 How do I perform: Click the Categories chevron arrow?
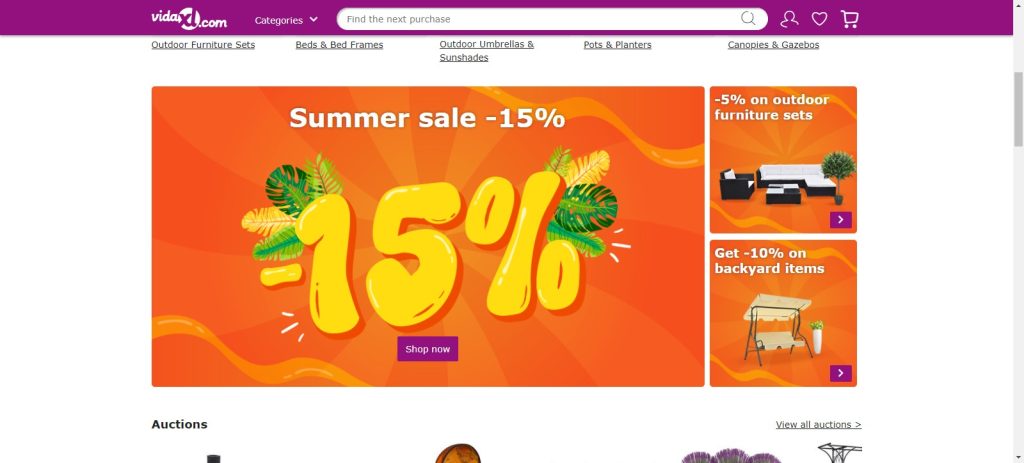[x=313, y=20]
